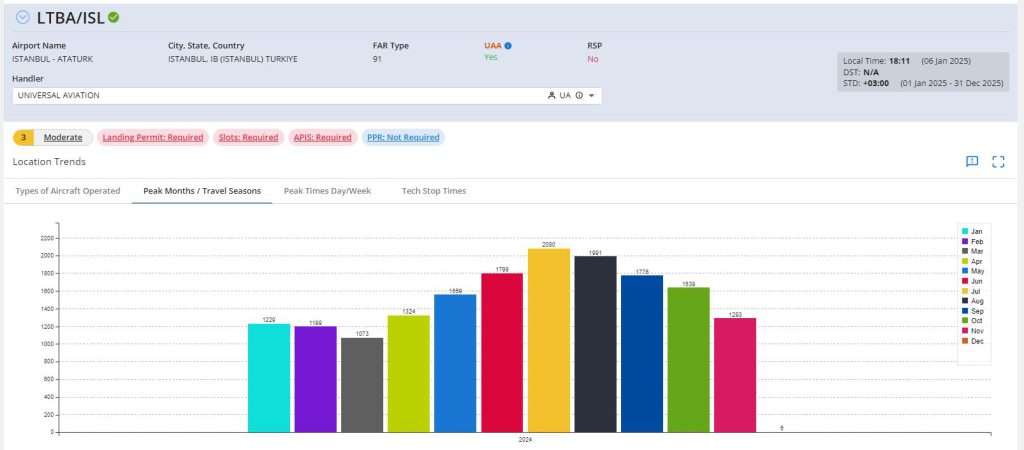The image size is (1024, 450).
Task: Click the Dec color swatch in legend
Action: (x=965, y=341)
